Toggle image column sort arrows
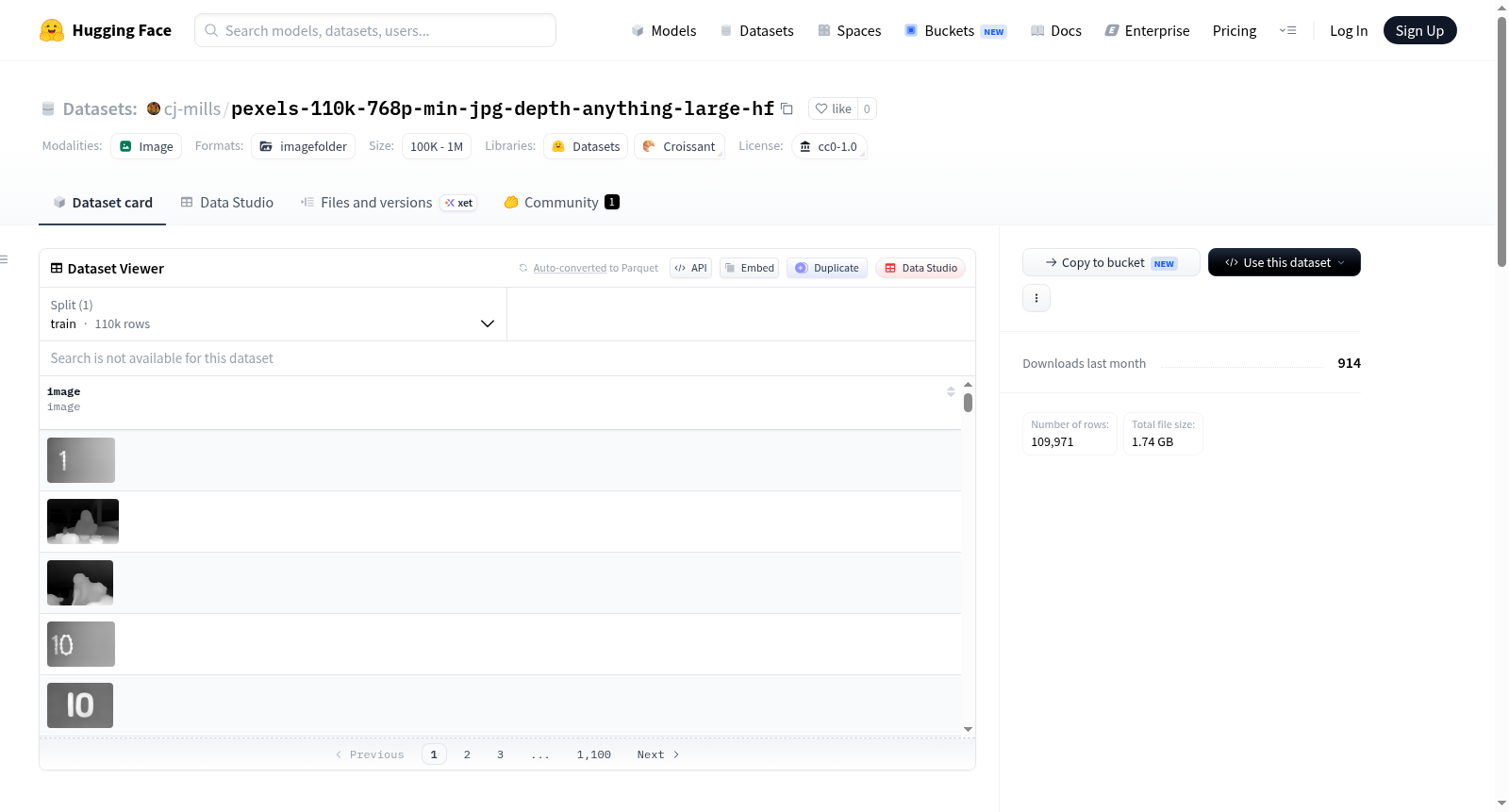 [x=951, y=391]
